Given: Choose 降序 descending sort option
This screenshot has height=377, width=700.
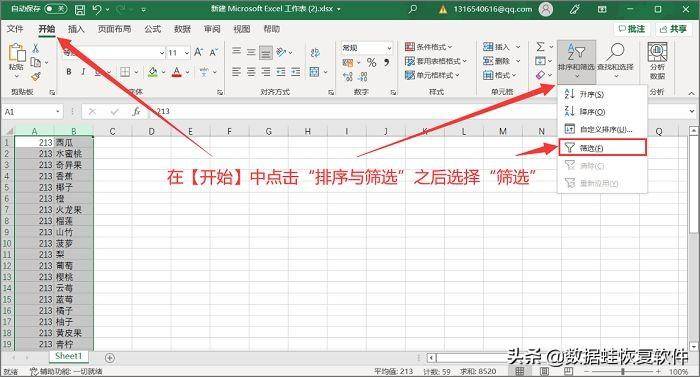Looking at the screenshot, I should (602, 112).
